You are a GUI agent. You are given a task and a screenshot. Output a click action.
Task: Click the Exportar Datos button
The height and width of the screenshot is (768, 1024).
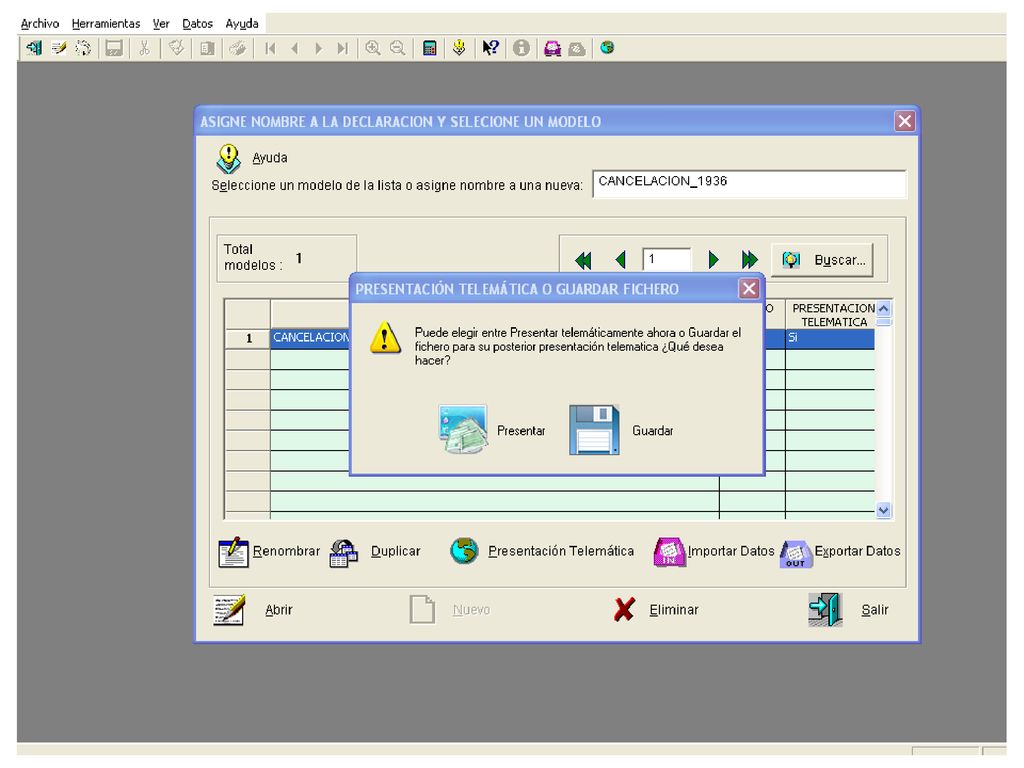840,552
